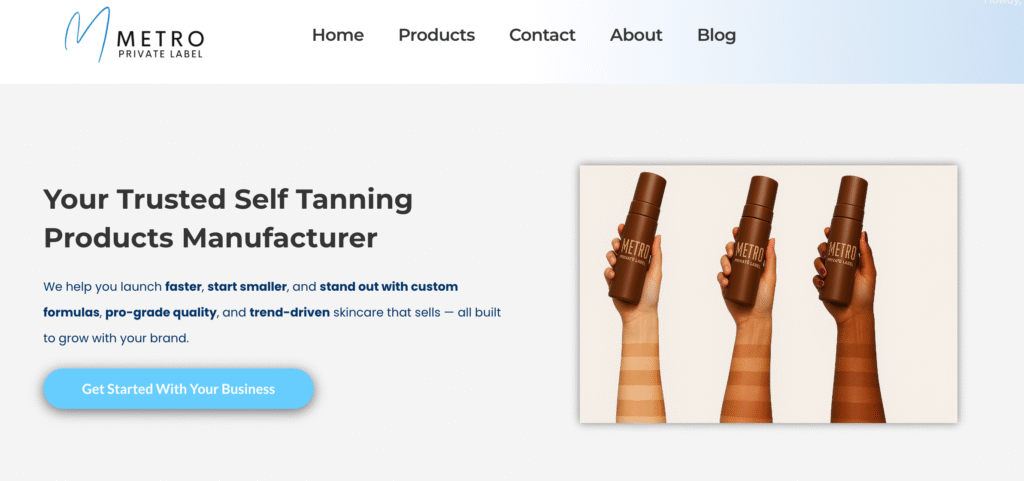Click the Your Trusted Self Tanning heading
The width and height of the screenshot is (1024, 481).
[228, 200]
